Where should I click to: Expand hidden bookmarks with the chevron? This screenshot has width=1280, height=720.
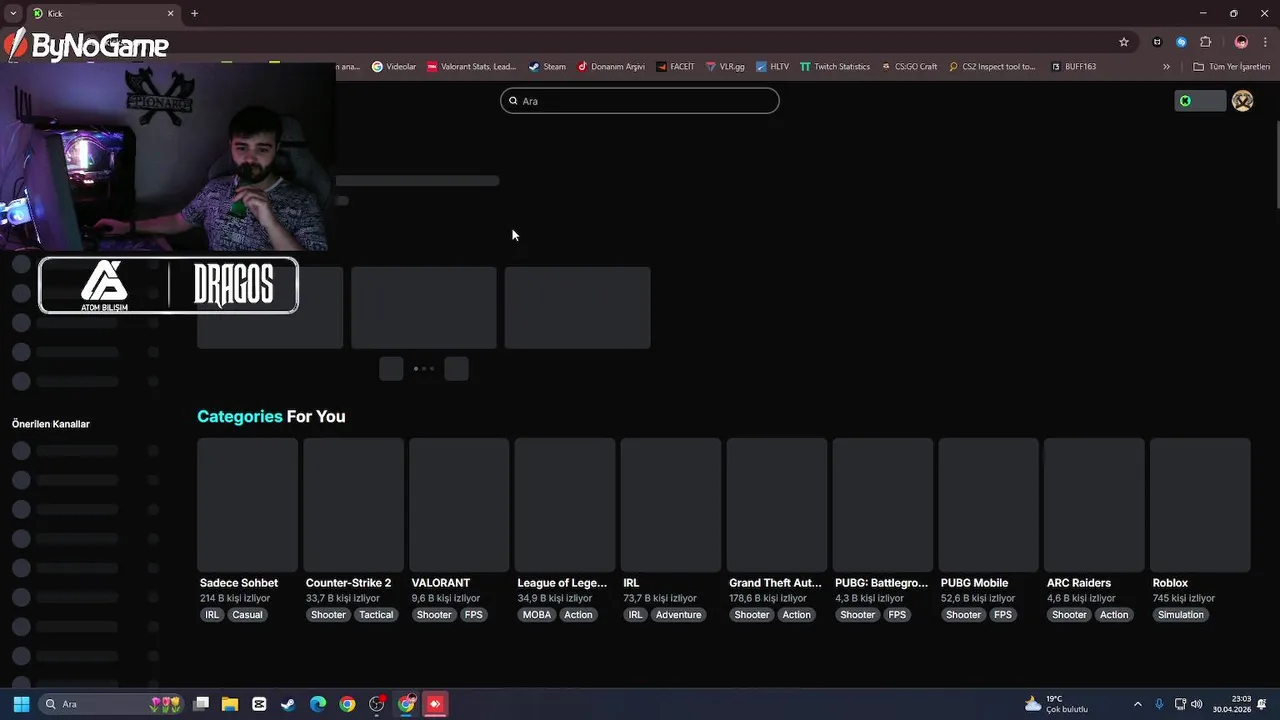pyautogui.click(x=1166, y=67)
